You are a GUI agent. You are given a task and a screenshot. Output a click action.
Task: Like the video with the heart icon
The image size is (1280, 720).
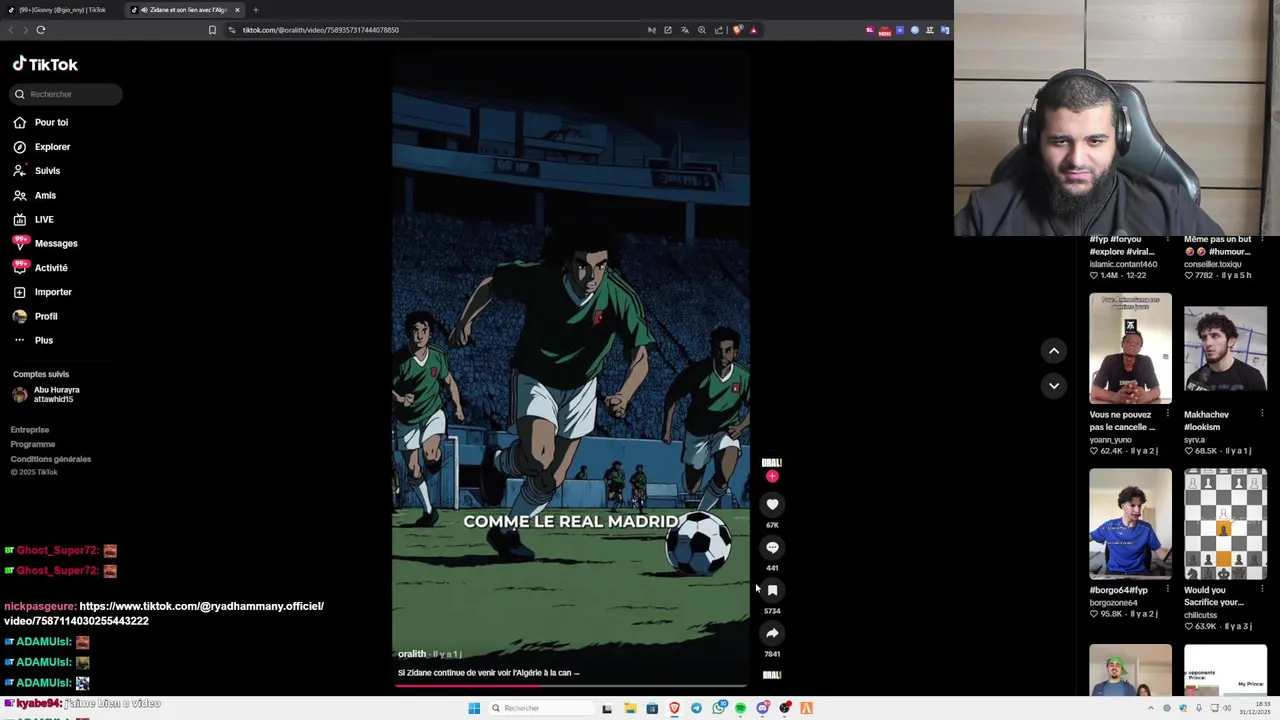tap(772, 505)
